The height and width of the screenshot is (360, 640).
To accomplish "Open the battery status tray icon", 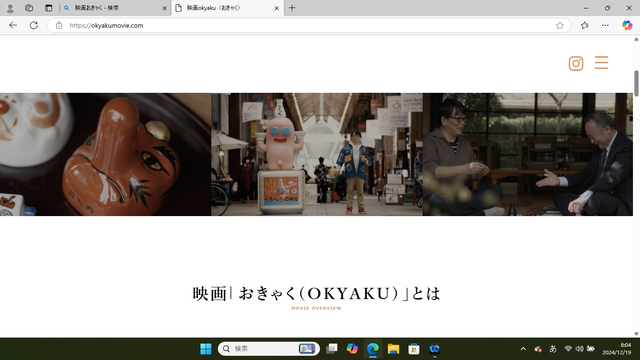I will tap(591, 349).
